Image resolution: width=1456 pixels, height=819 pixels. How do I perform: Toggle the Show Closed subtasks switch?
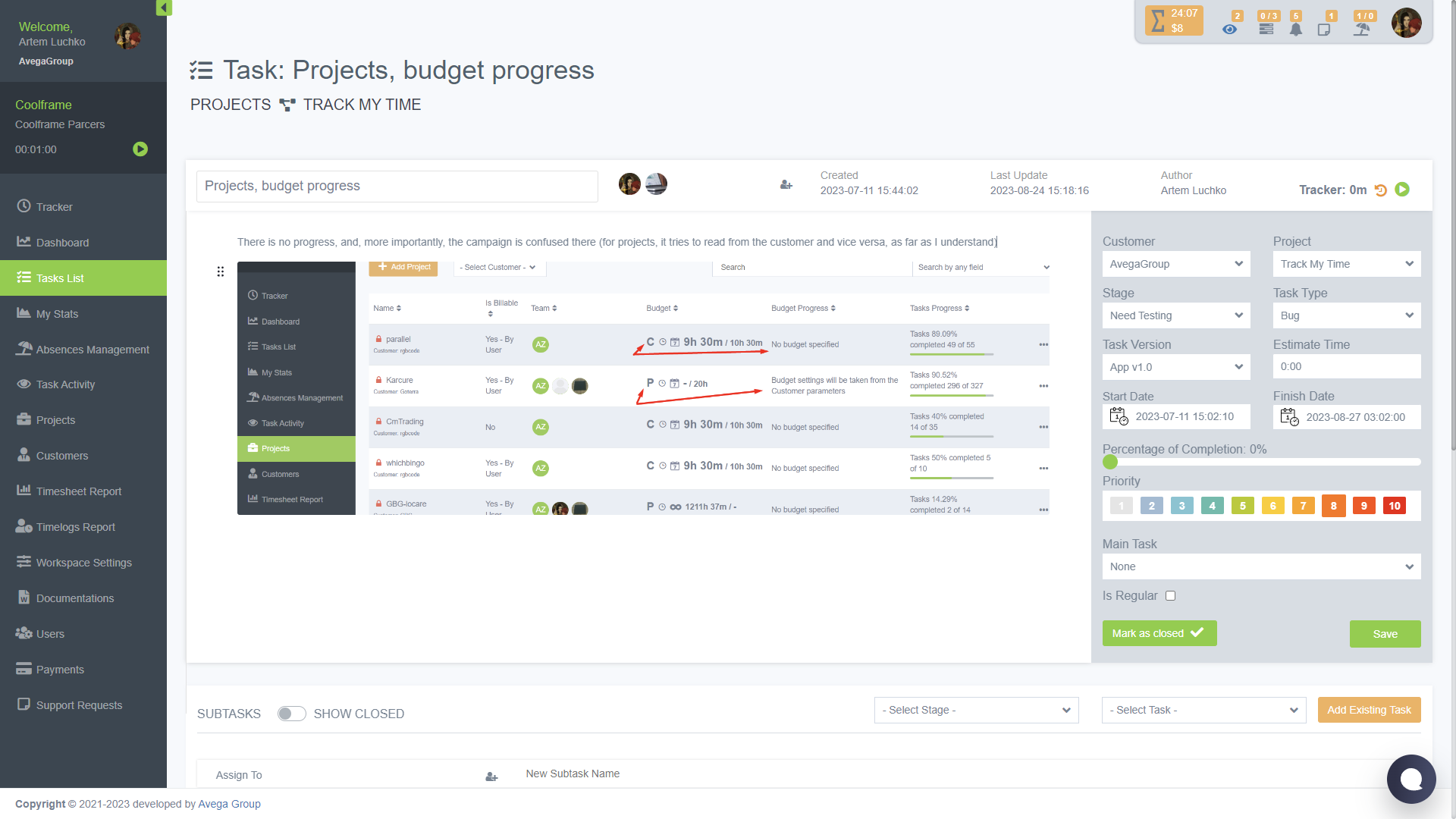click(x=291, y=714)
